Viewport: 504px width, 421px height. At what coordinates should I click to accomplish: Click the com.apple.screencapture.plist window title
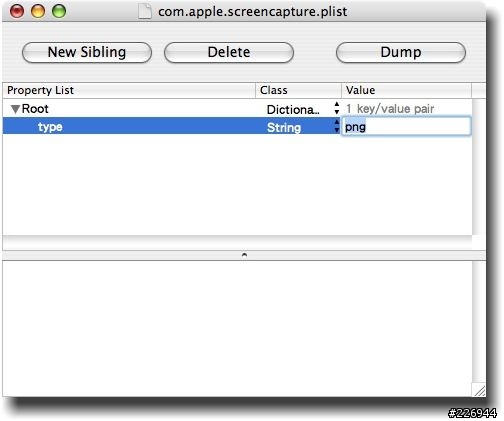click(x=252, y=12)
